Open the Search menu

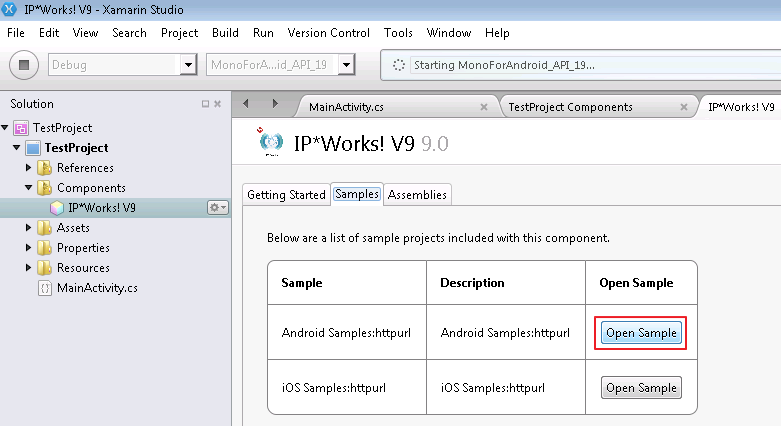[x=129, y=33]
